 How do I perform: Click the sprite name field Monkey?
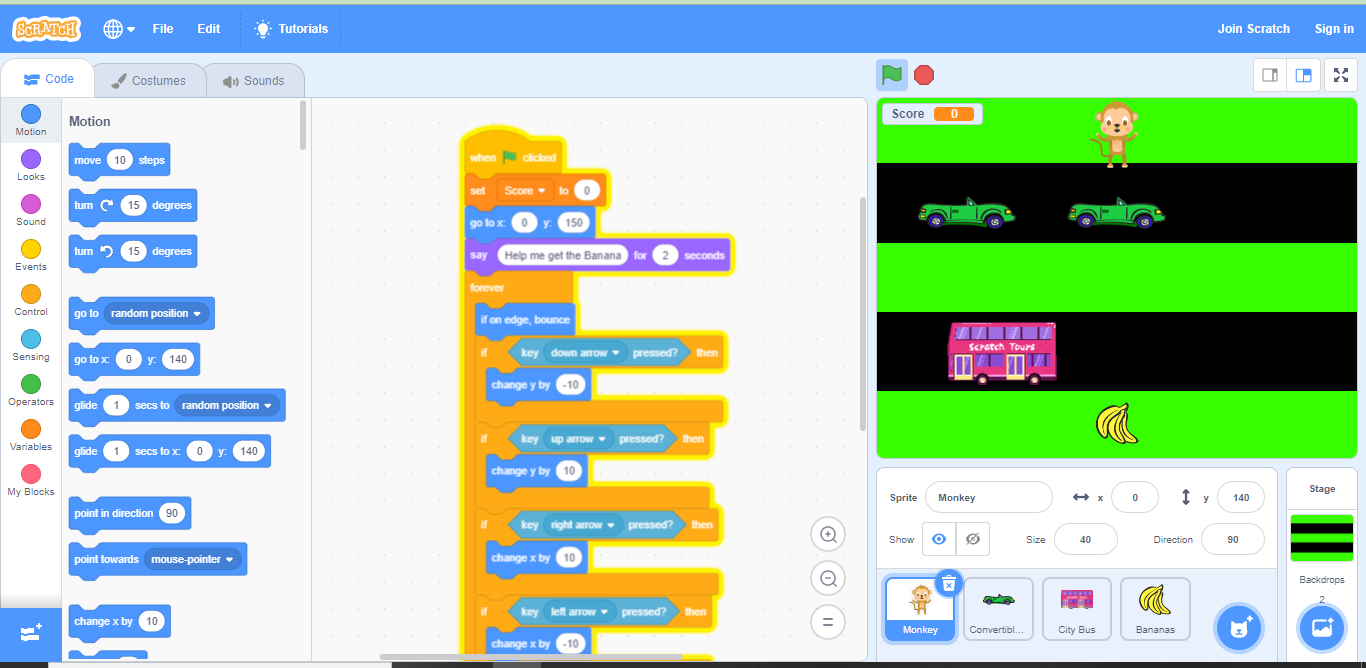[988, 497]
